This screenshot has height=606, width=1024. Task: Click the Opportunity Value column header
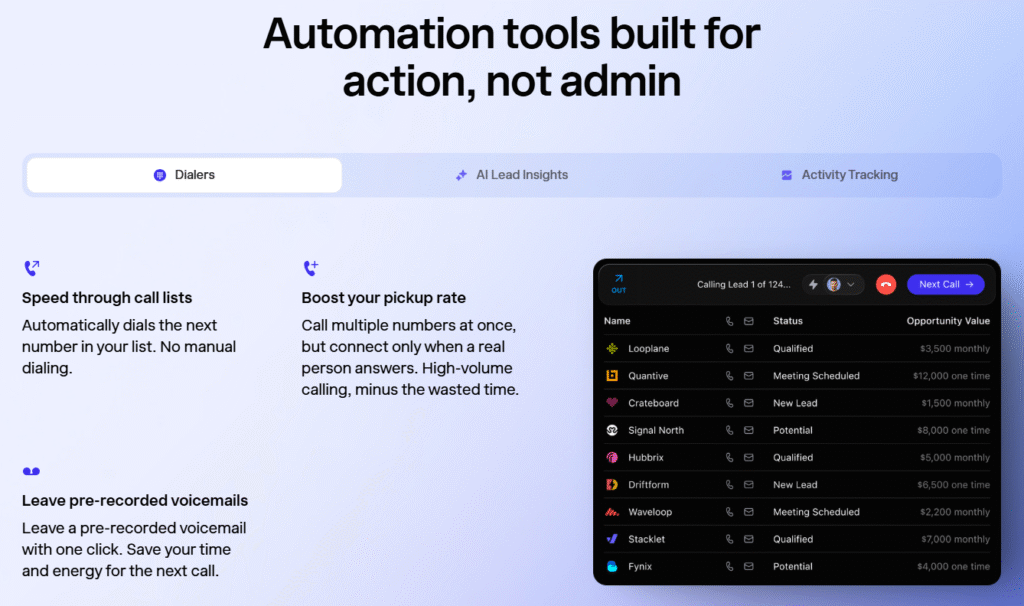[x=948, y=321]
